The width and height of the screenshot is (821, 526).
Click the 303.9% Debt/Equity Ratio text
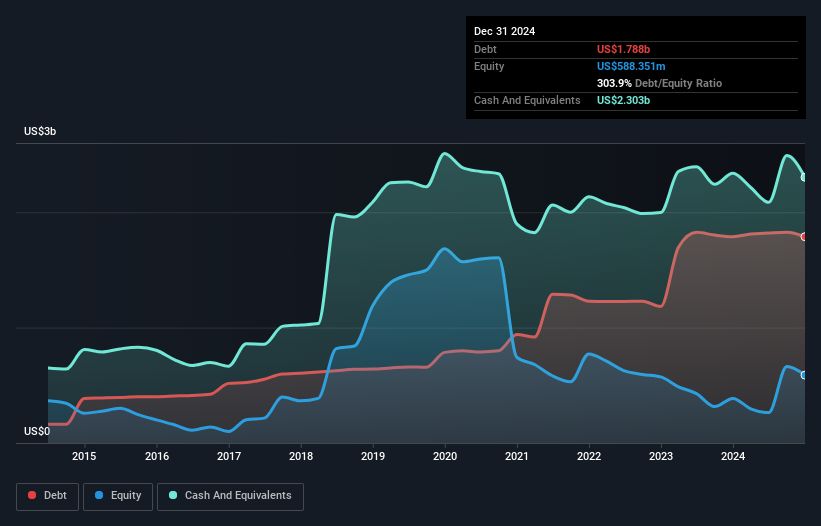tap(659, 83)
